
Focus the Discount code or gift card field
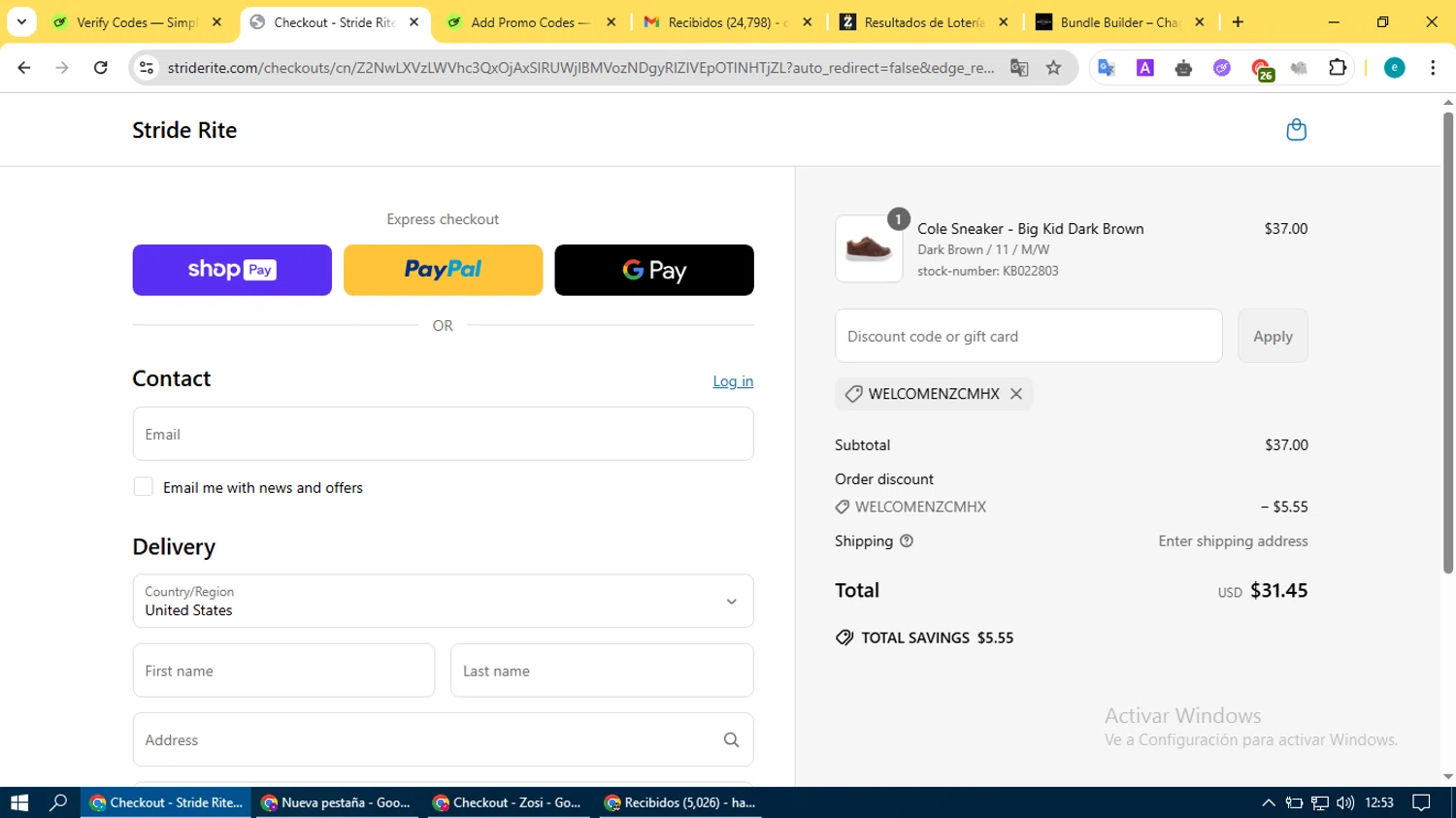1029,336
